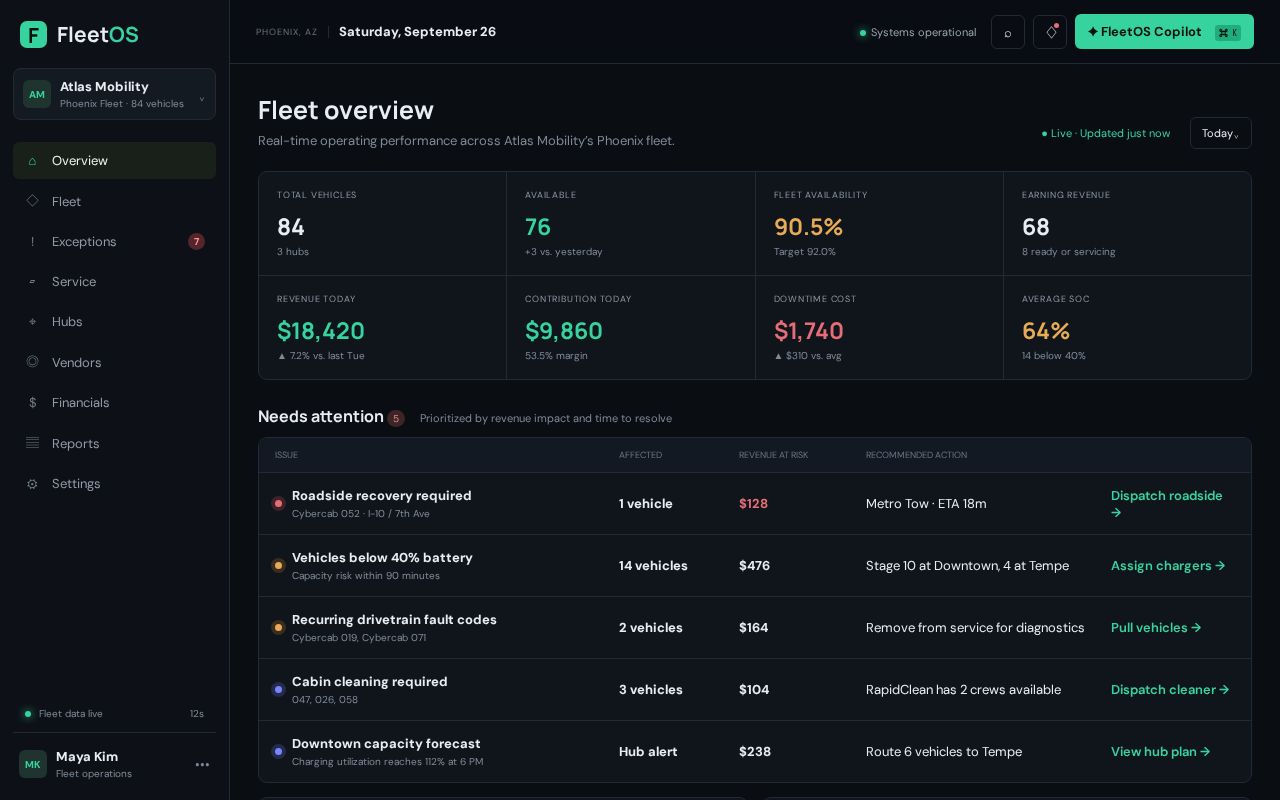Click Systems operational status indicator
1280x800 pixels.
coord(917,32)
